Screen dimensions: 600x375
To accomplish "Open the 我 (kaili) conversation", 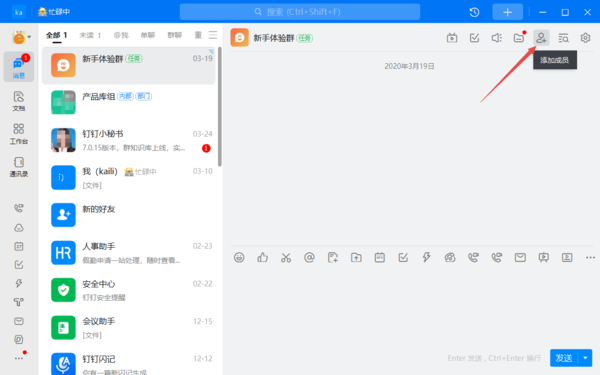I will click(129, 178).
